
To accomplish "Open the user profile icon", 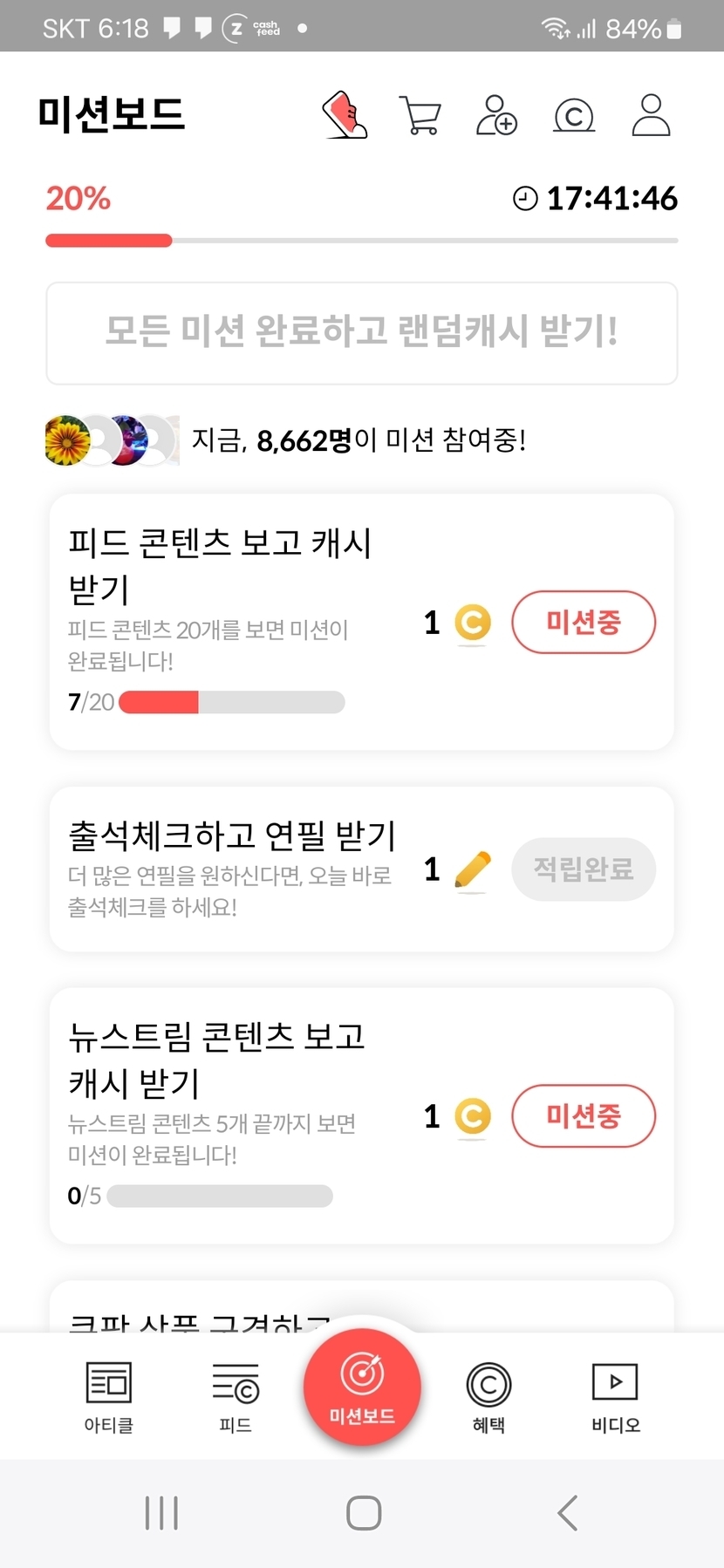I will click(x=651, y=115).
